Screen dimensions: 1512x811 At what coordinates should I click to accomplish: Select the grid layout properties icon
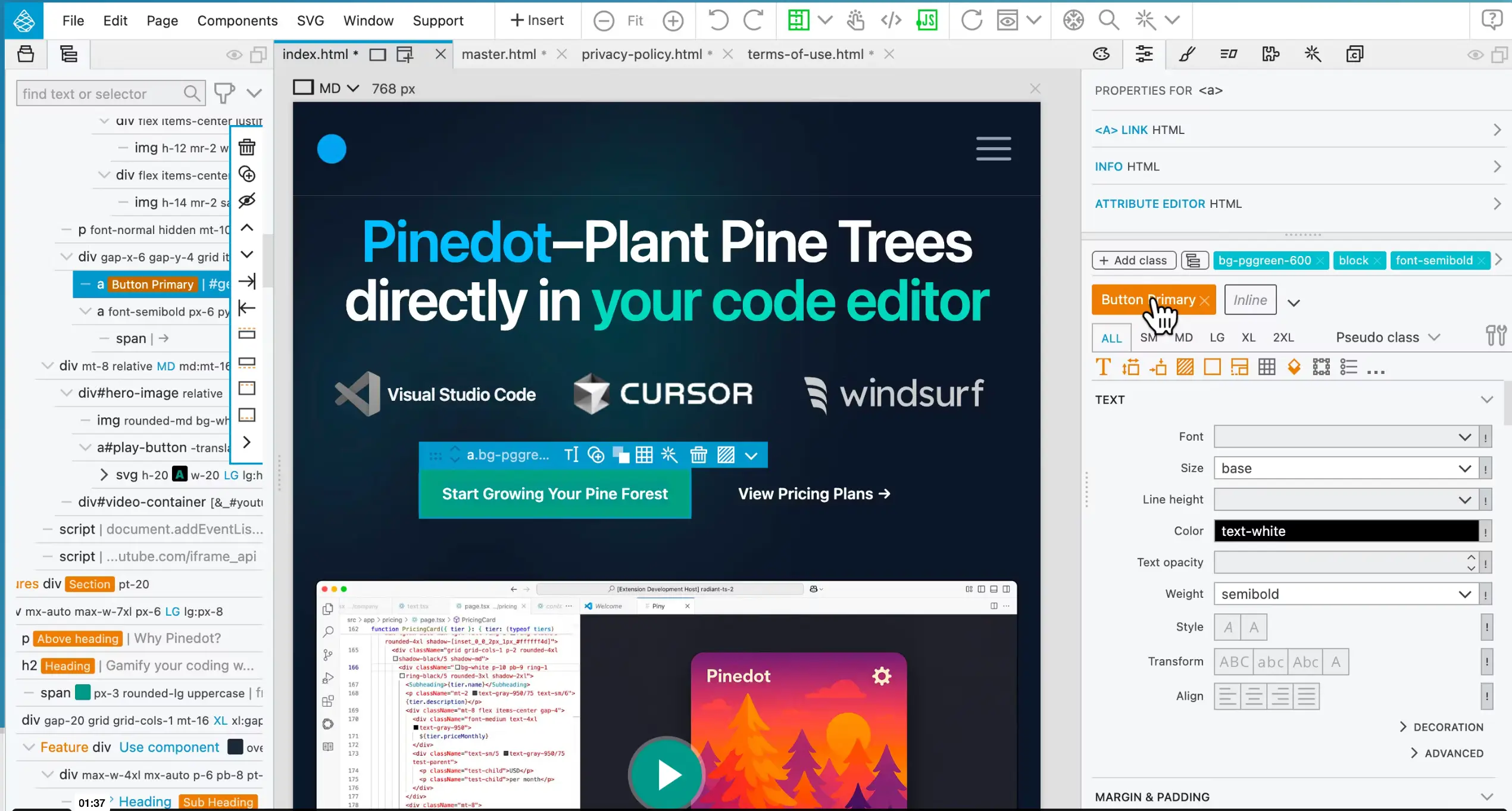(1267, 367)
